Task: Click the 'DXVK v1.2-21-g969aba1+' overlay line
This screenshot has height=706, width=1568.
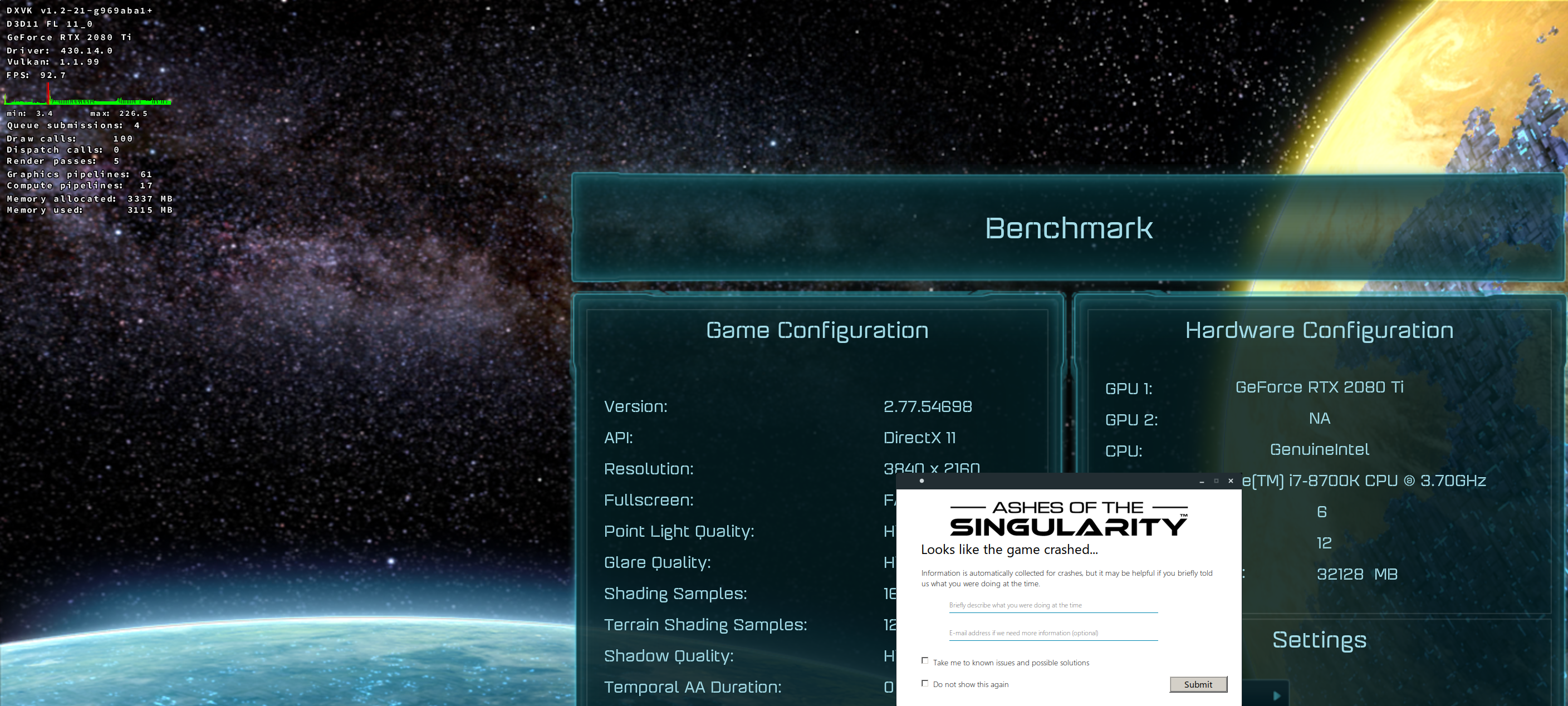Action: click(79, 11)
